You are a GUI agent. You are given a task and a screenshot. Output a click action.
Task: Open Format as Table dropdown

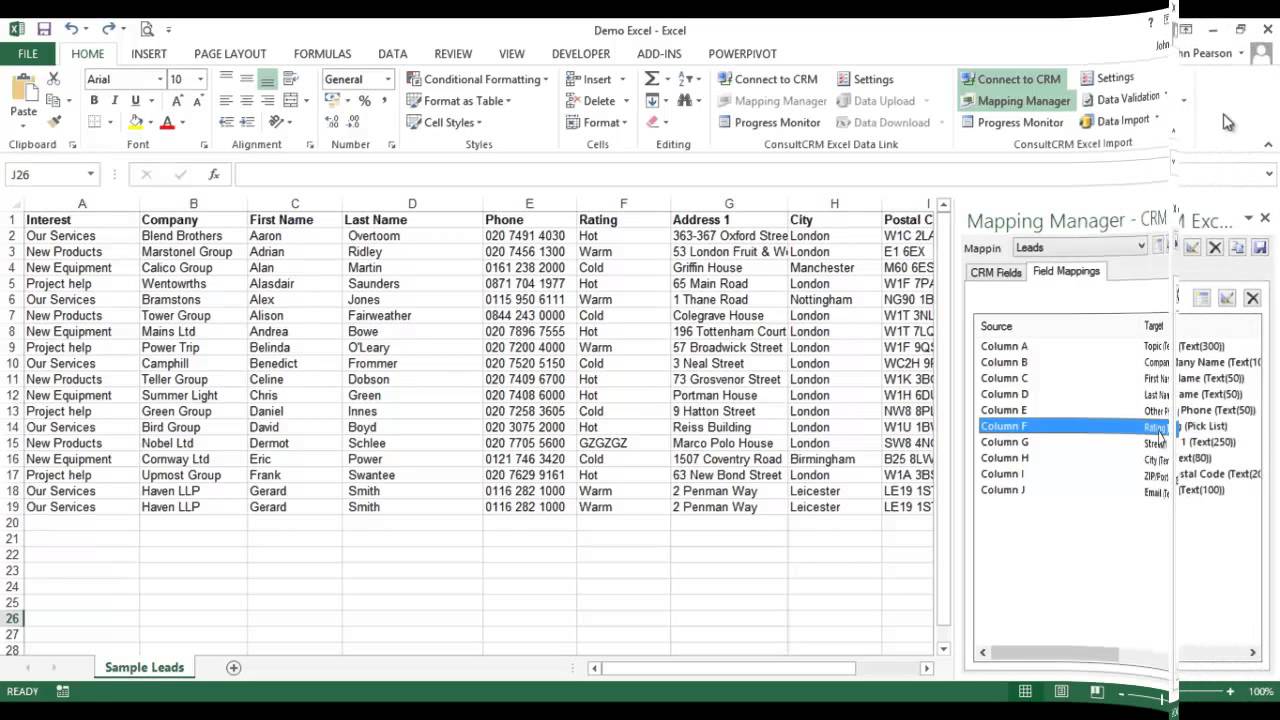coord(458,100)
